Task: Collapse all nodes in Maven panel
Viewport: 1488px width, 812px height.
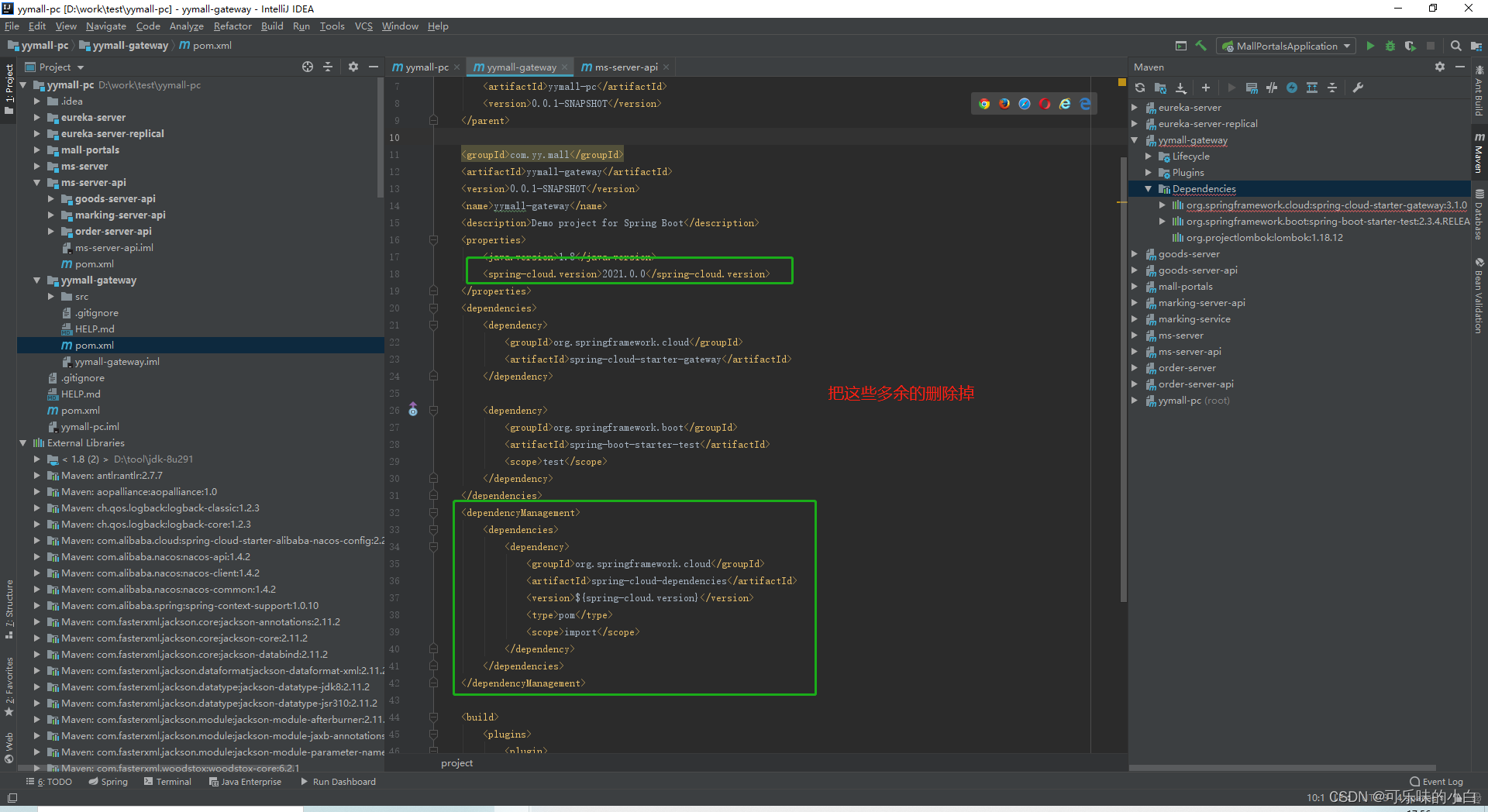Action: (x=1332, y=88)
